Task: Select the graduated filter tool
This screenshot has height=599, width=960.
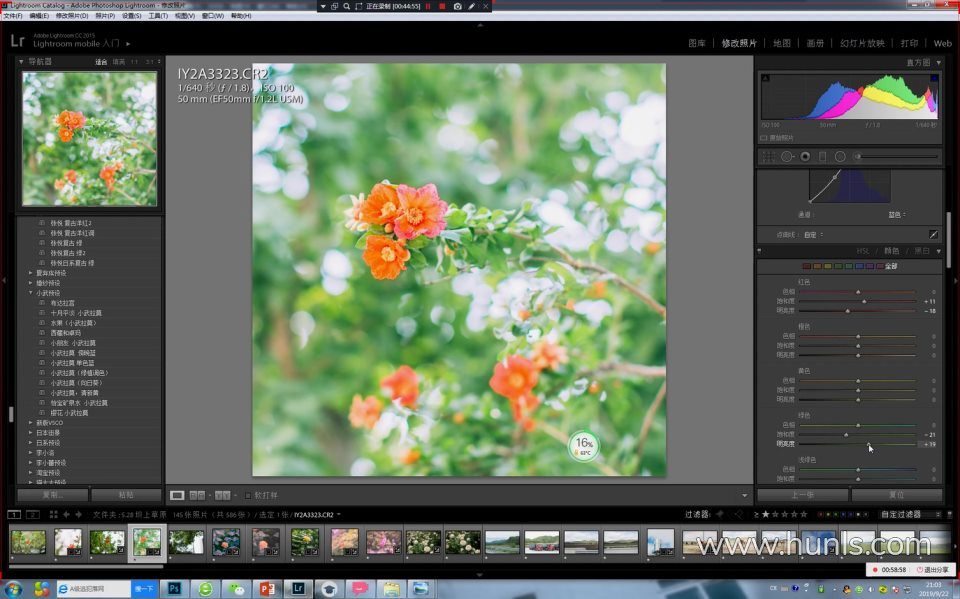Action: click(x=822, y=157)
